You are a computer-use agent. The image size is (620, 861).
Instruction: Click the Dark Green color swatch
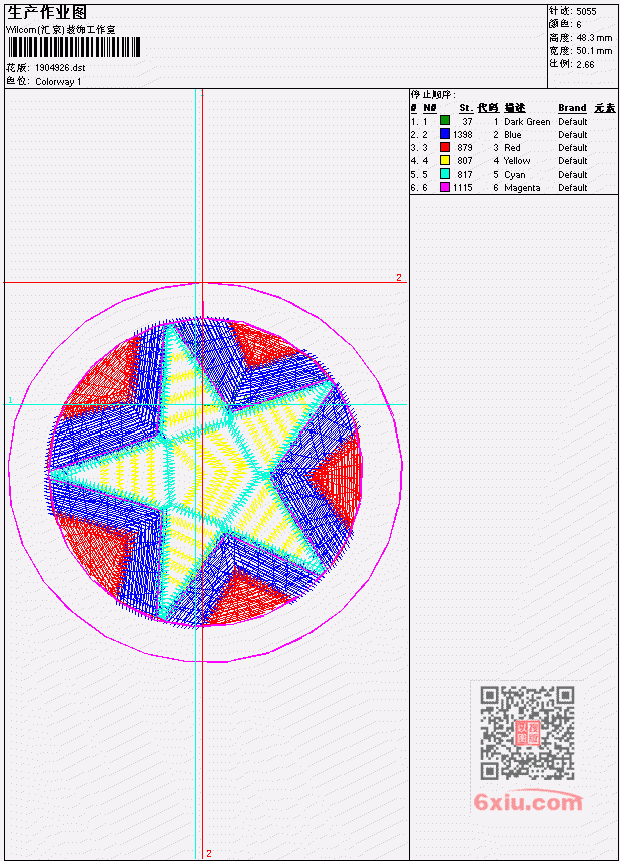tap(445, 120)
